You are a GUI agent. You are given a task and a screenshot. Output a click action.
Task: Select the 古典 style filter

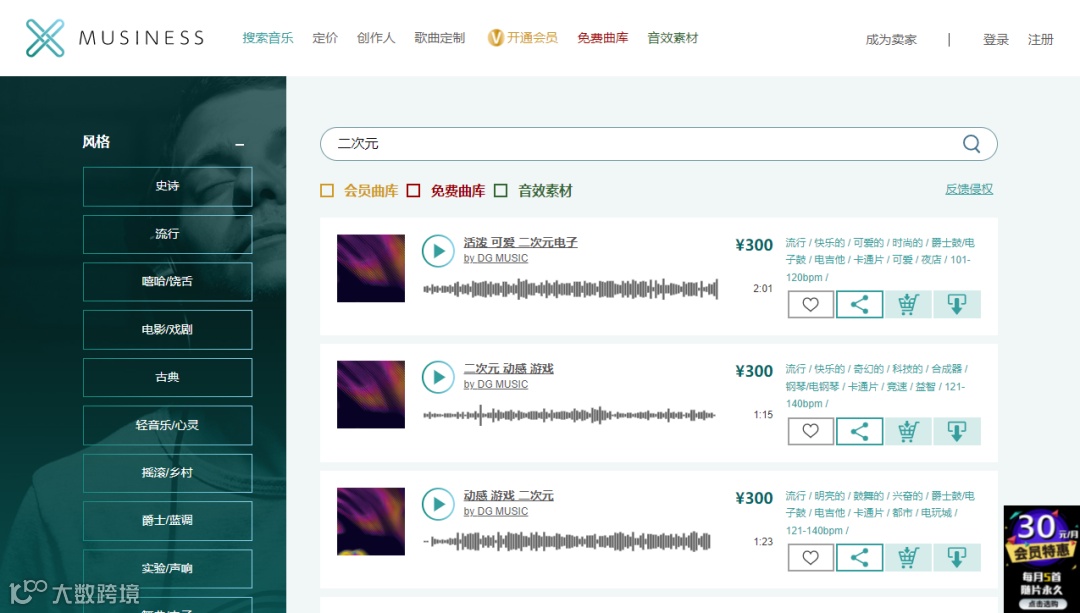[167, 377]
